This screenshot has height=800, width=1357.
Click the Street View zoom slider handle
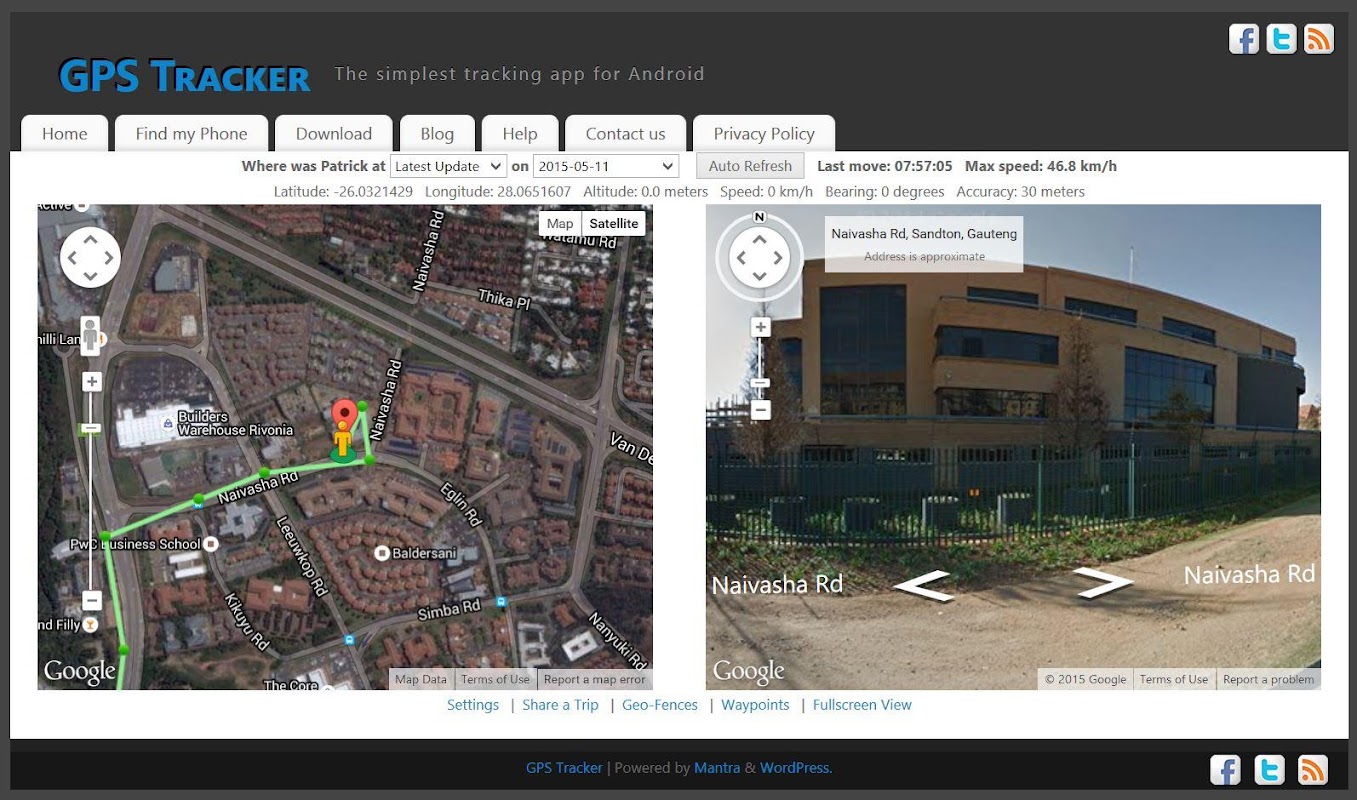(761, 383)
